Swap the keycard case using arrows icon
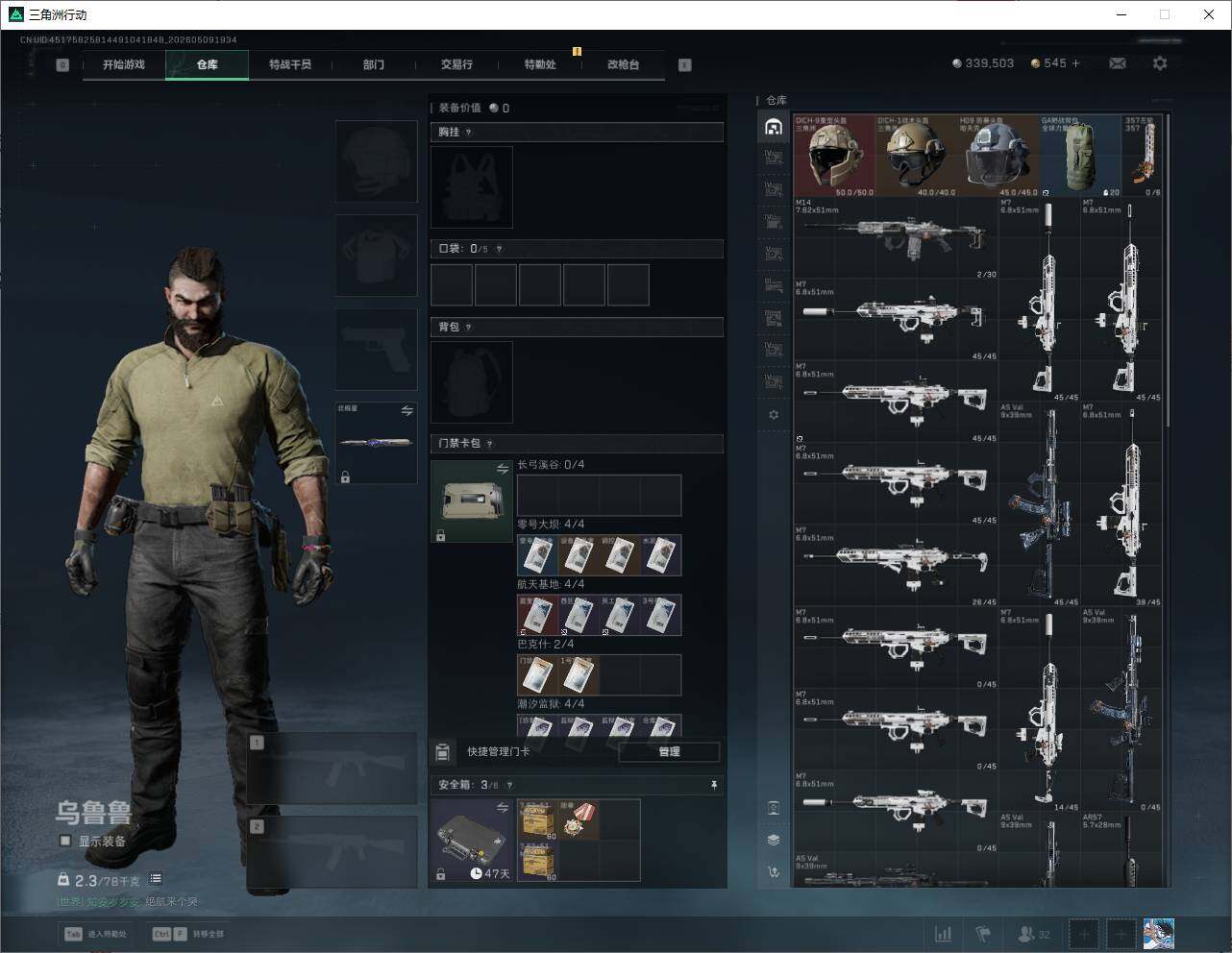1232x953 pixels. [502, 469]
